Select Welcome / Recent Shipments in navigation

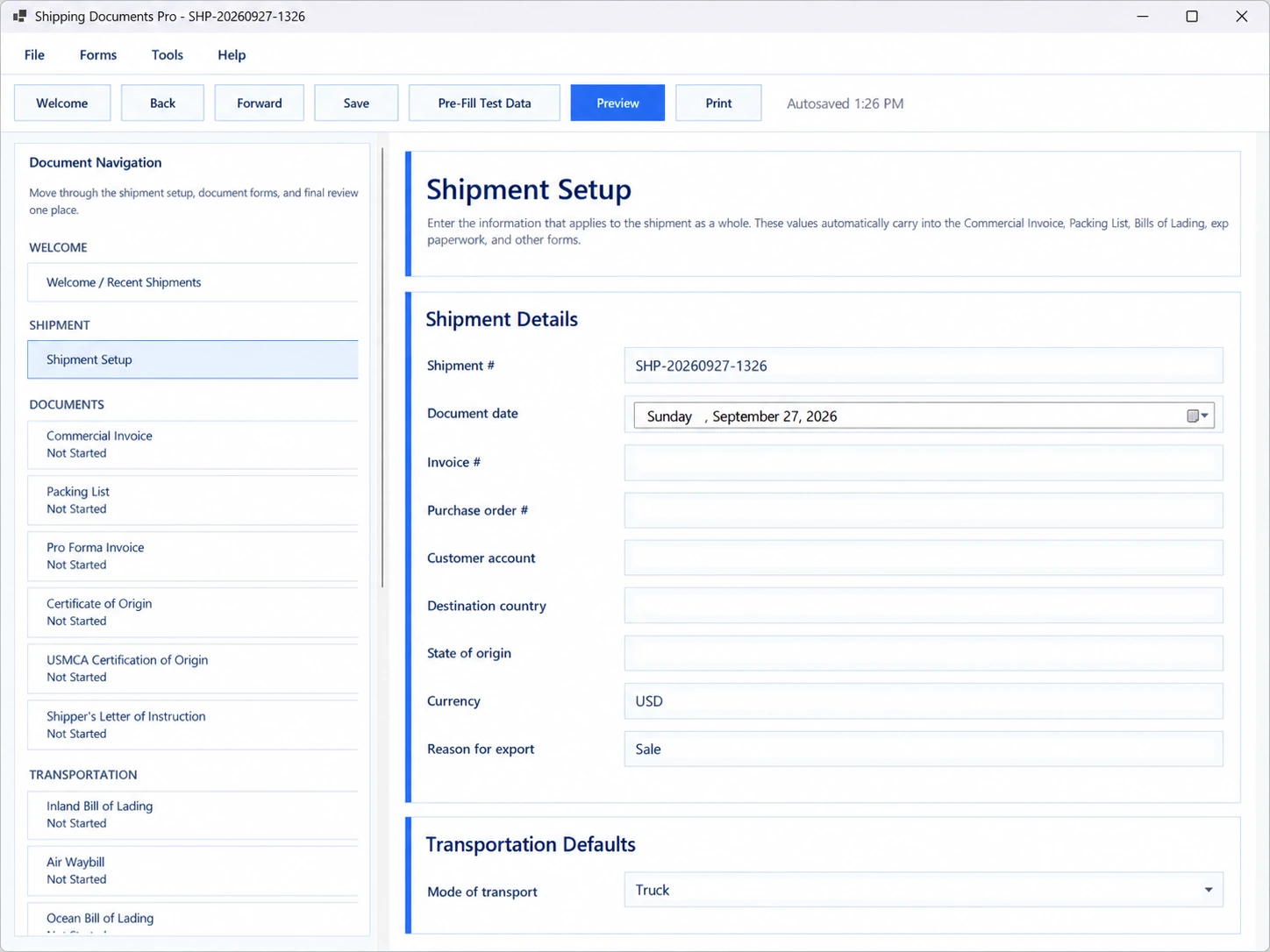[193, 282]
